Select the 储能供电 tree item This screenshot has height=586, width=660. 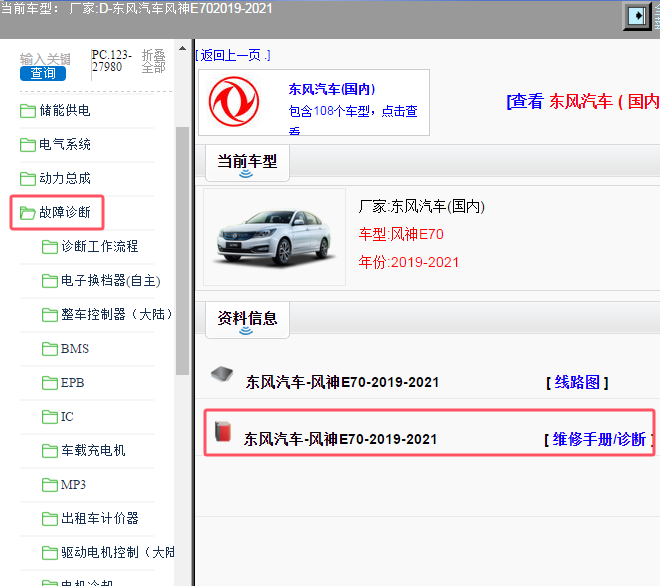pyautogui.click(x=65, y=111)
